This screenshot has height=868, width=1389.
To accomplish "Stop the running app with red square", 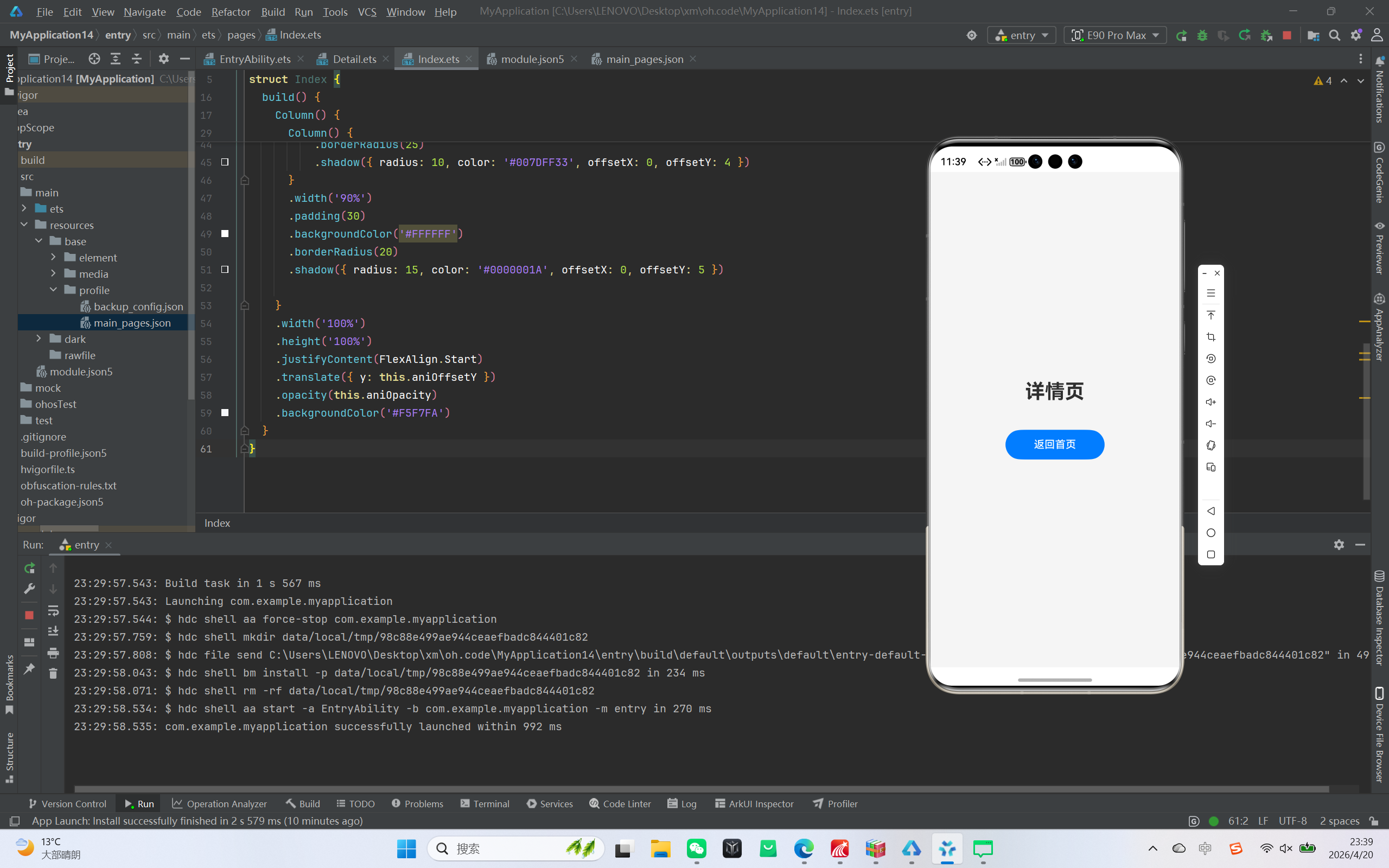I will pos(1287,36).
